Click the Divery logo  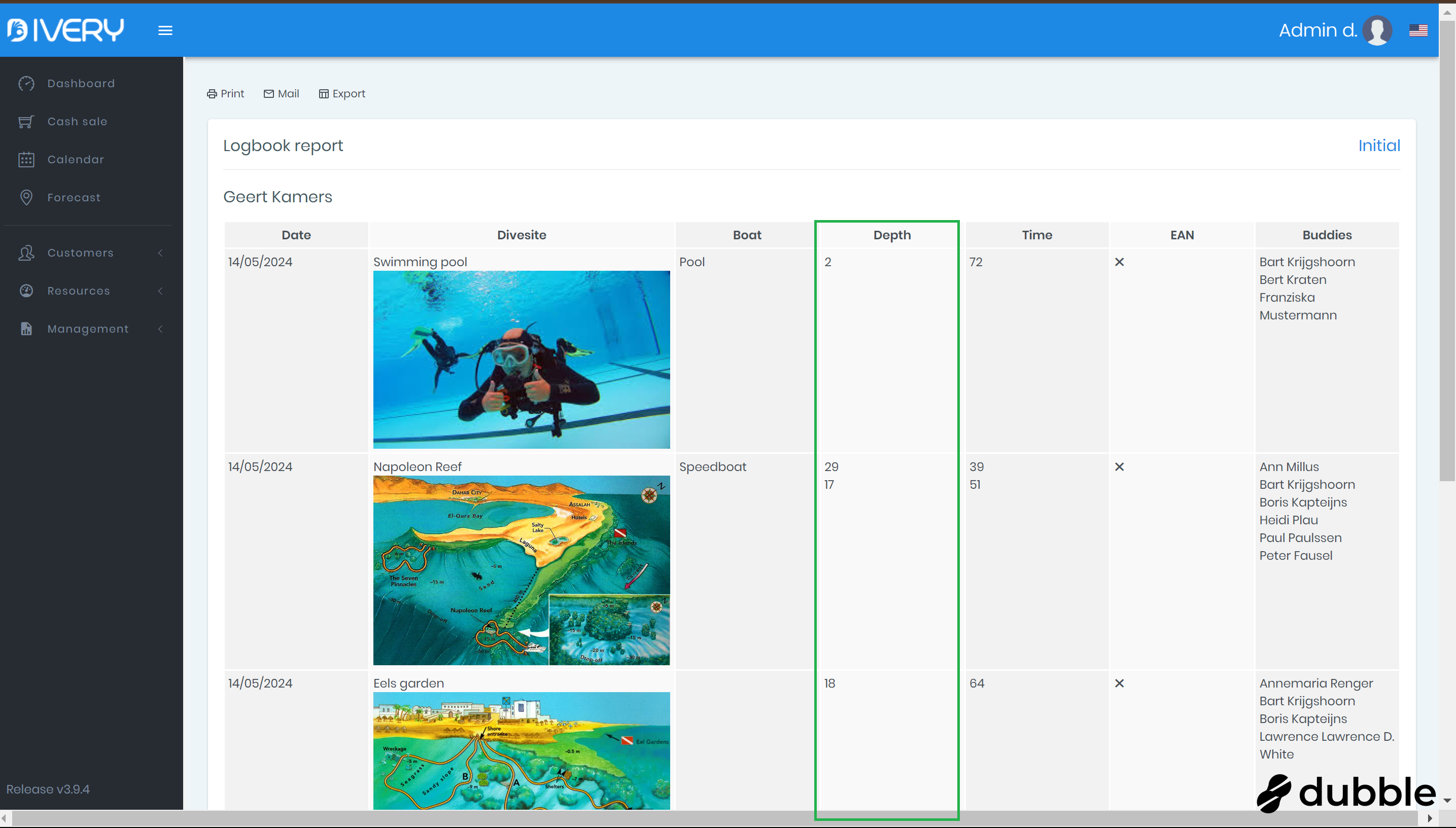[65, 30]
